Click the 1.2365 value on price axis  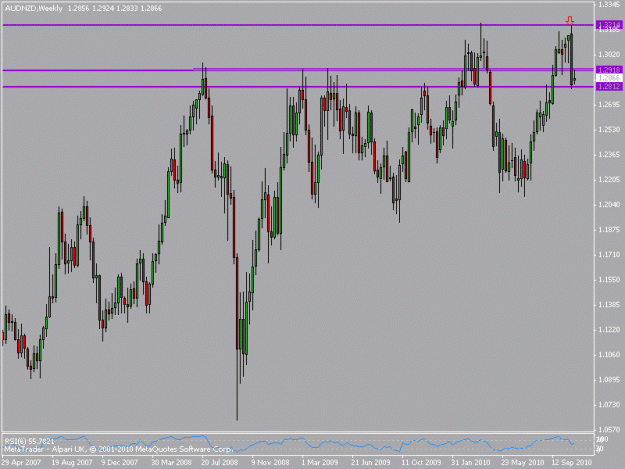[x=609, y=155]
